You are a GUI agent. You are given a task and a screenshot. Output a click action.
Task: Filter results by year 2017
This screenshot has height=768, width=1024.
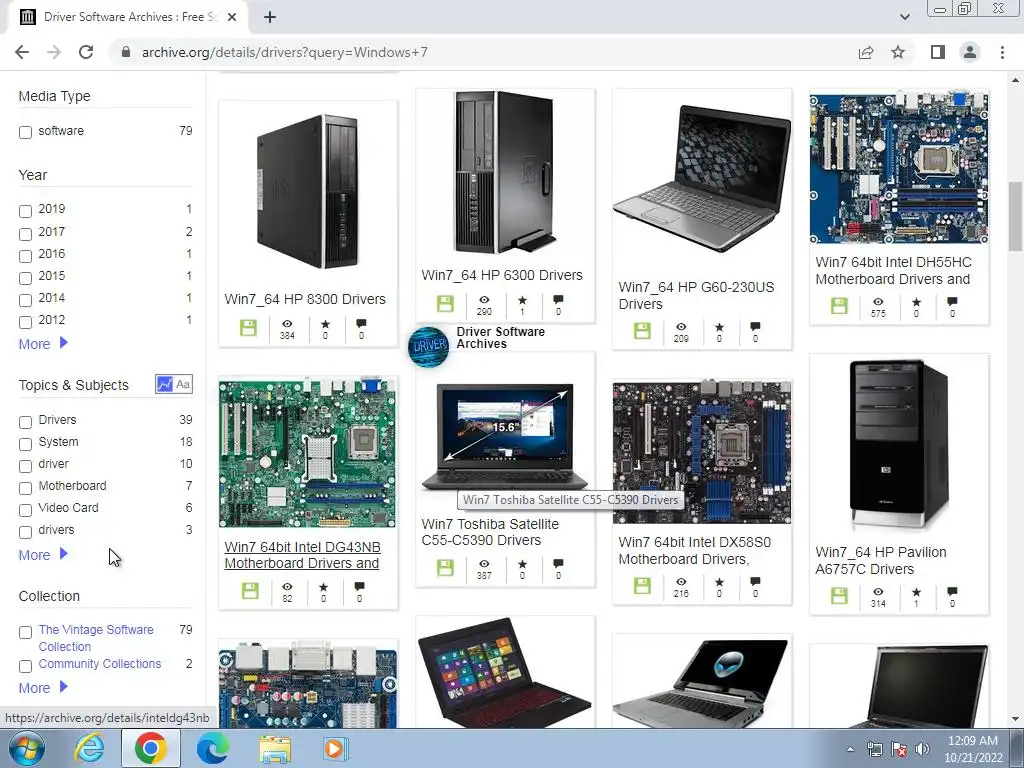point(25,234)
